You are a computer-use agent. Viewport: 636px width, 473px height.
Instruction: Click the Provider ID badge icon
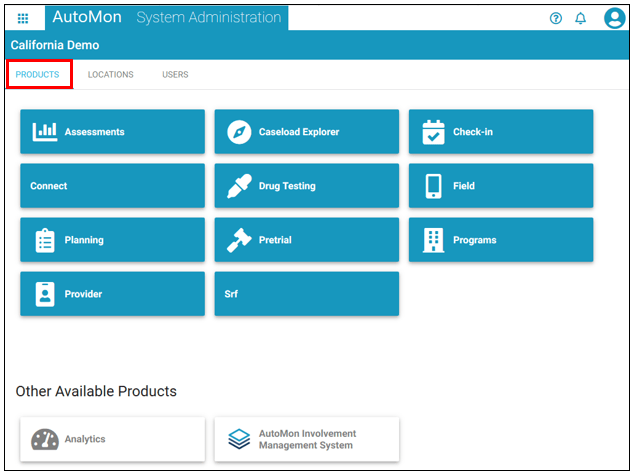[x=45, y=294]
